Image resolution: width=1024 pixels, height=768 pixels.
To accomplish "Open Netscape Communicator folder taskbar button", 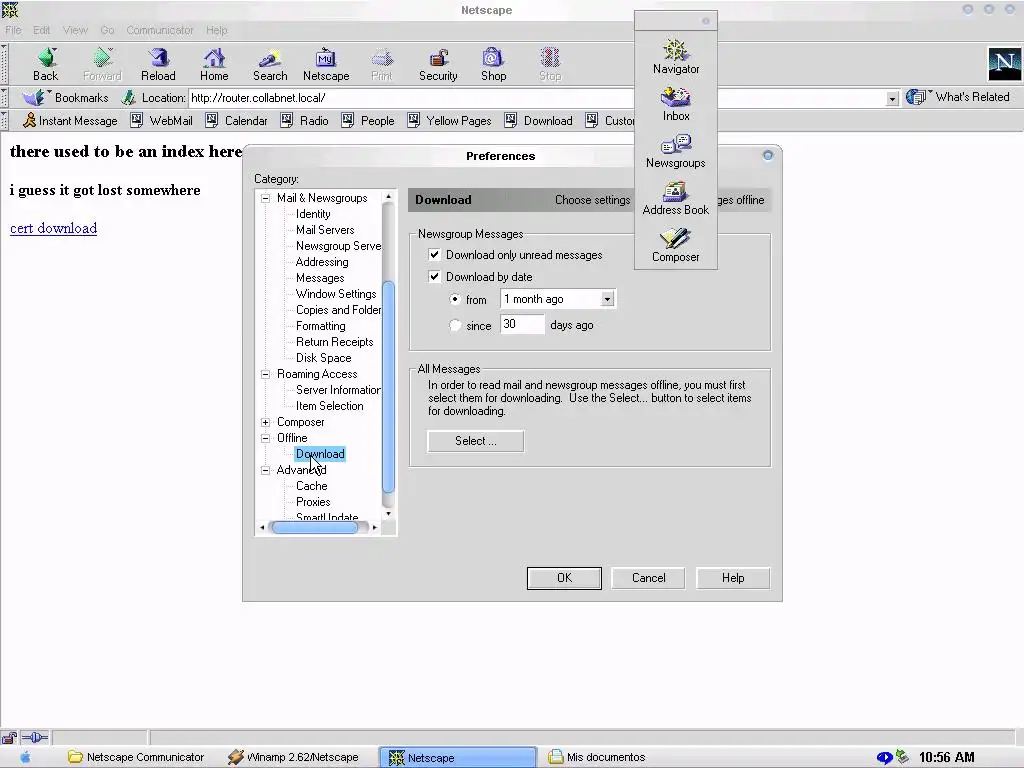I will click(x=136, y=757).
